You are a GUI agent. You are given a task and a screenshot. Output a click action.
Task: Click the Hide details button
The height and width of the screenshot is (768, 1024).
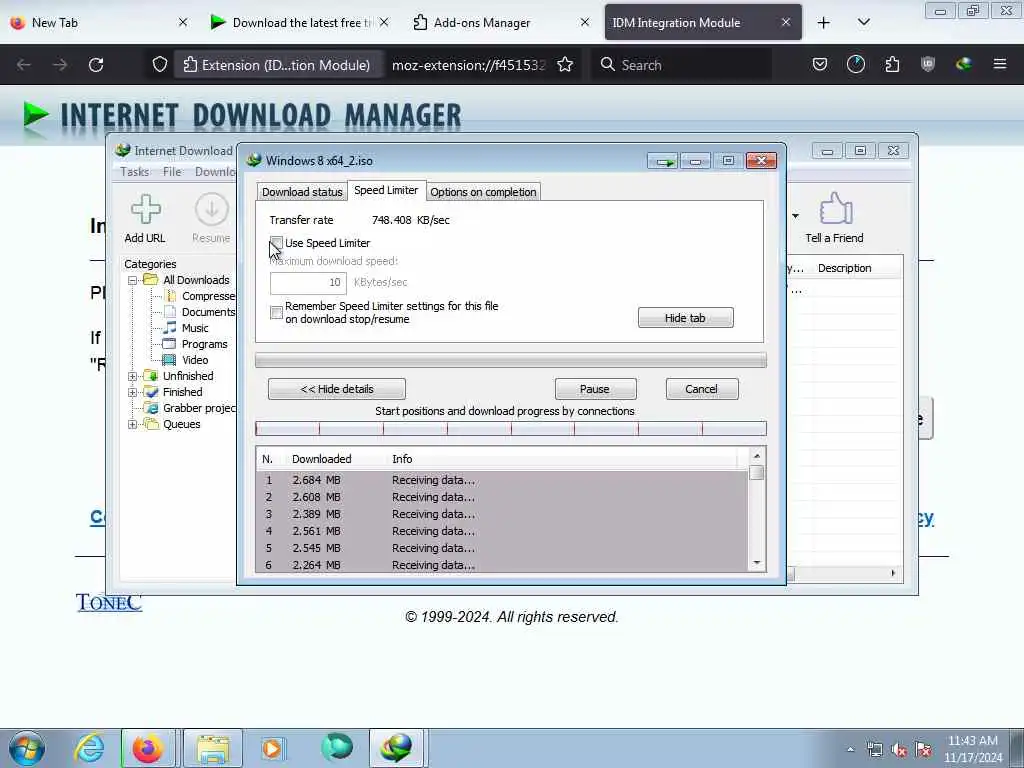tap(336, 389)
